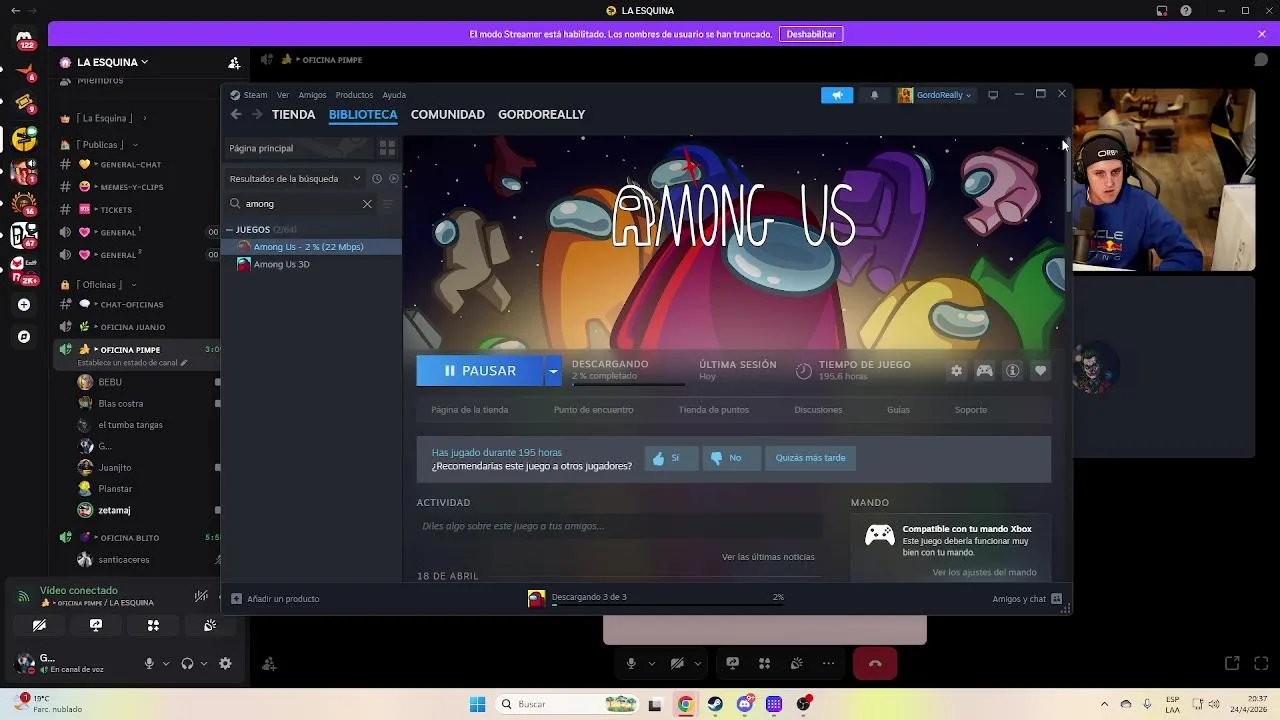
Task: Open Soporte link for Among Us
Action: (x=970, y=410)
